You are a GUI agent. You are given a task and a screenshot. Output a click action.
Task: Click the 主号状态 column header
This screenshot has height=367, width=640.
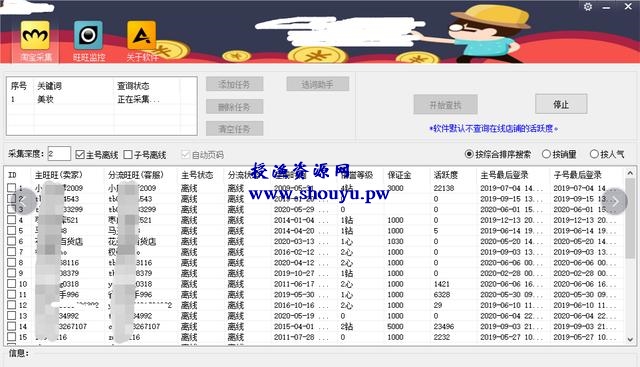coord(197,175)
